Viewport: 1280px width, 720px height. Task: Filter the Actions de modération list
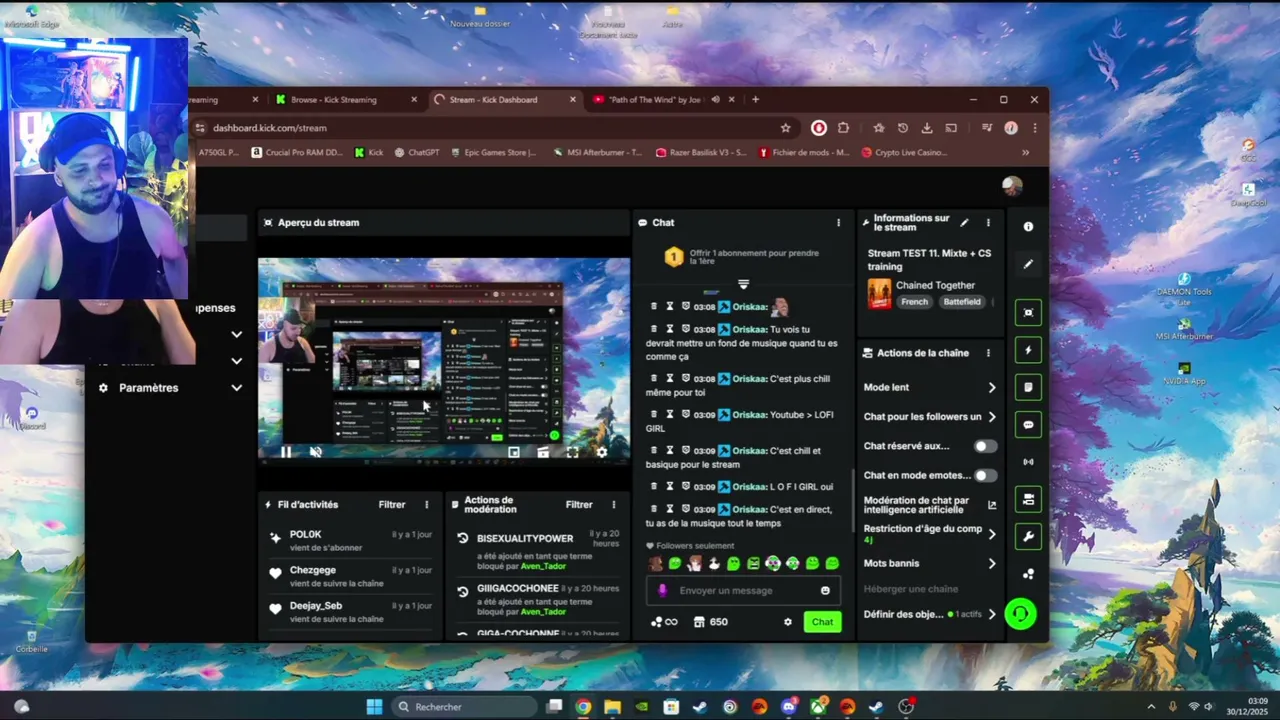pos(579,505)
